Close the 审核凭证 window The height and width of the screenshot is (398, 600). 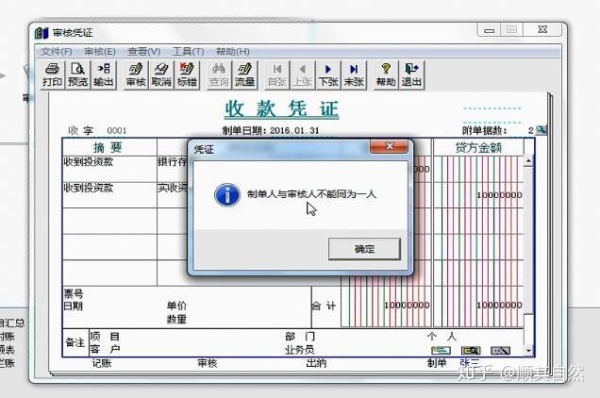543,30
